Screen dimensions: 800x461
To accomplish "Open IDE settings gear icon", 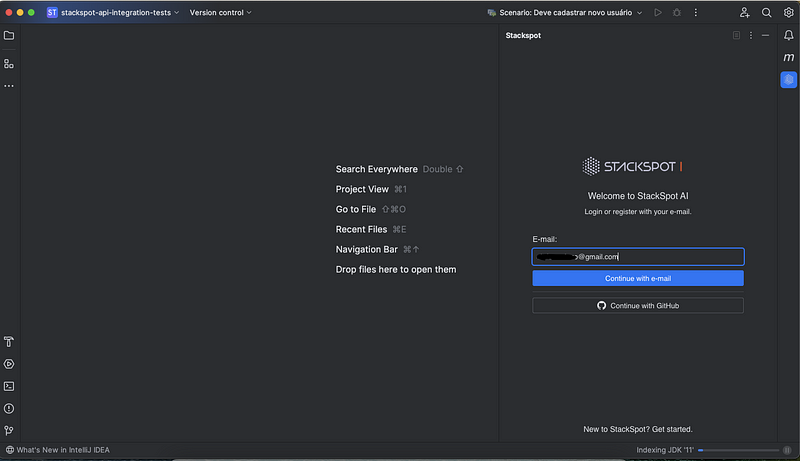I will click(789, 12).
